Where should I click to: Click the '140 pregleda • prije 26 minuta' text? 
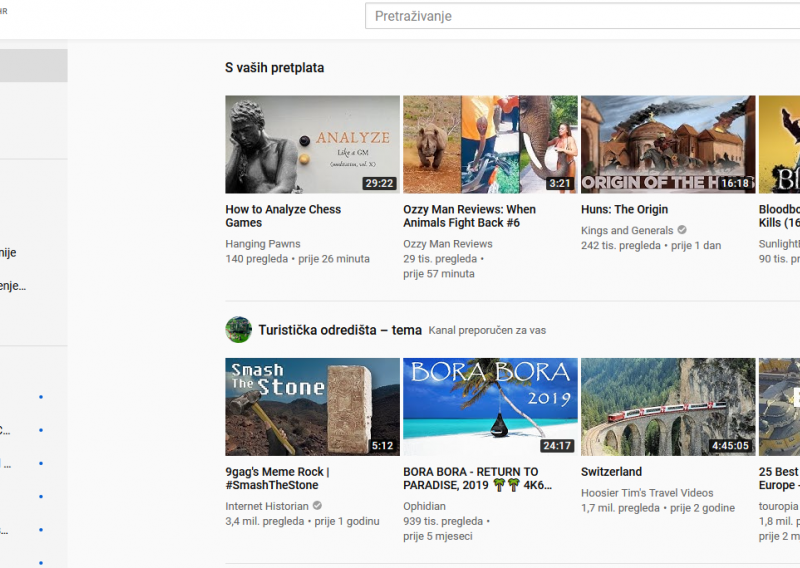click(297, 259)
